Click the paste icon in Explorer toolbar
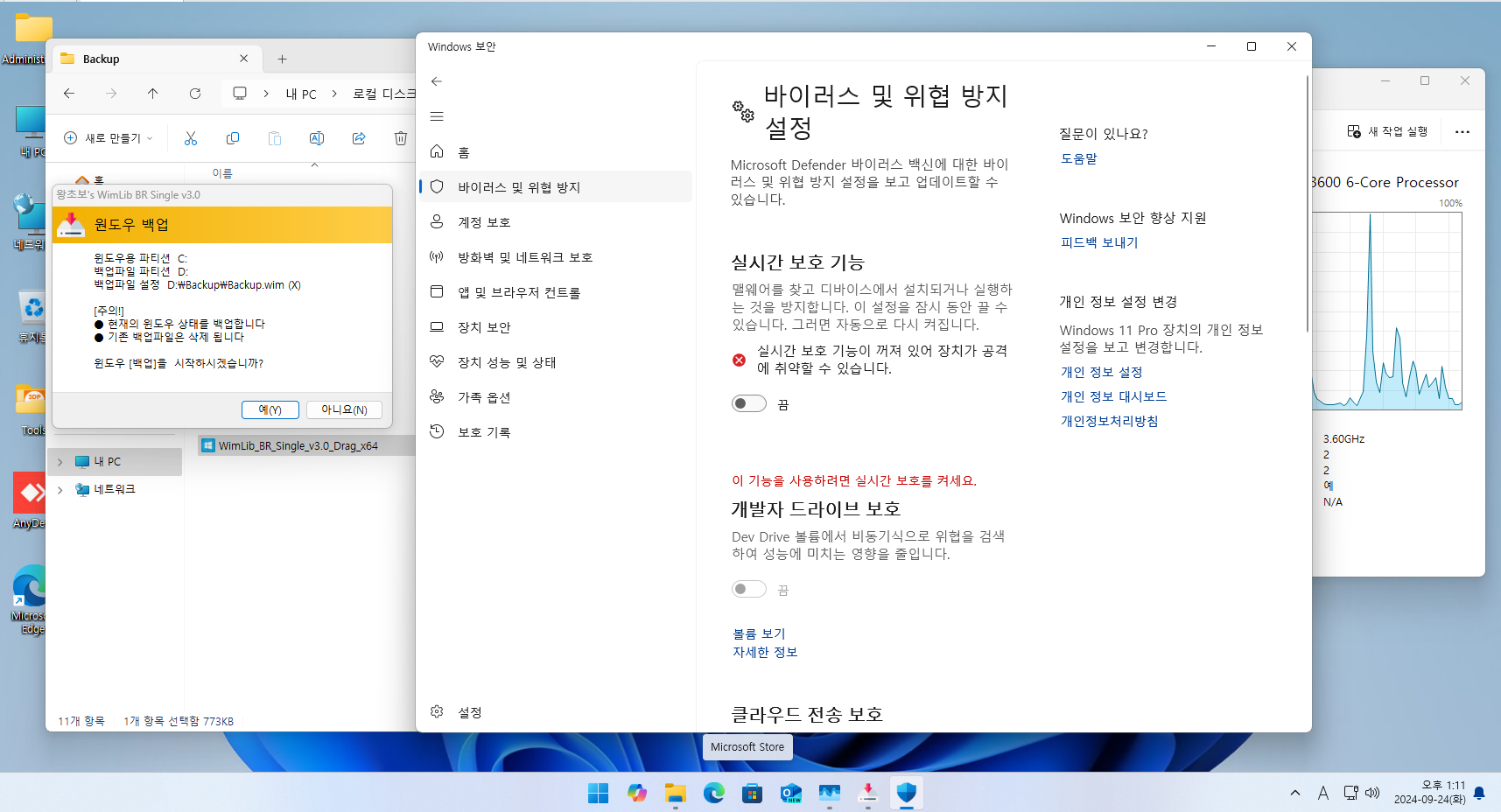This screenshot has width=1501, height=812. pos(275,138)
